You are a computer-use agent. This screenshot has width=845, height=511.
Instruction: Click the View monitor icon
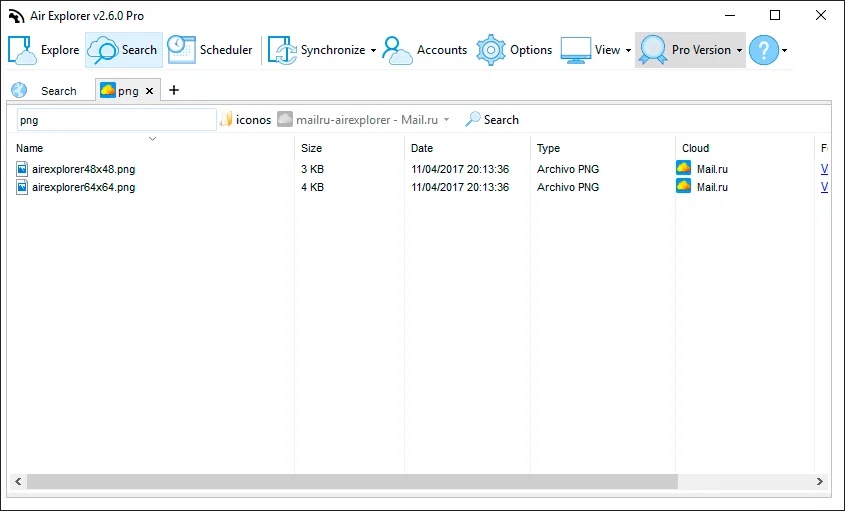point(576,50)
